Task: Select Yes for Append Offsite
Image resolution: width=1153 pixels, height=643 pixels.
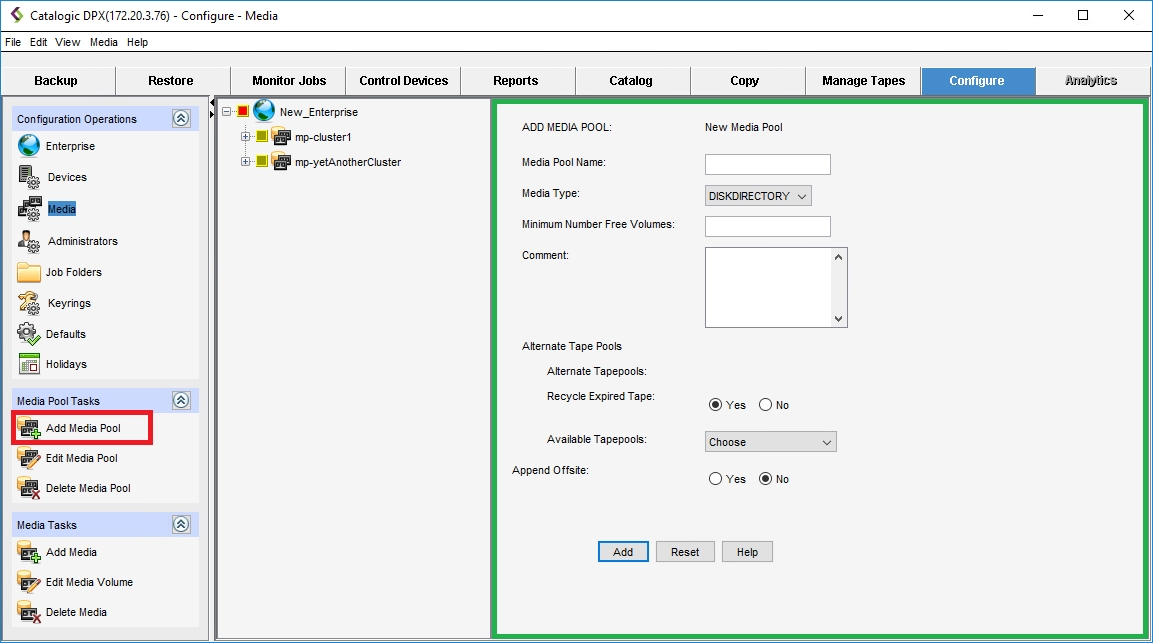Action: point(715,479)
